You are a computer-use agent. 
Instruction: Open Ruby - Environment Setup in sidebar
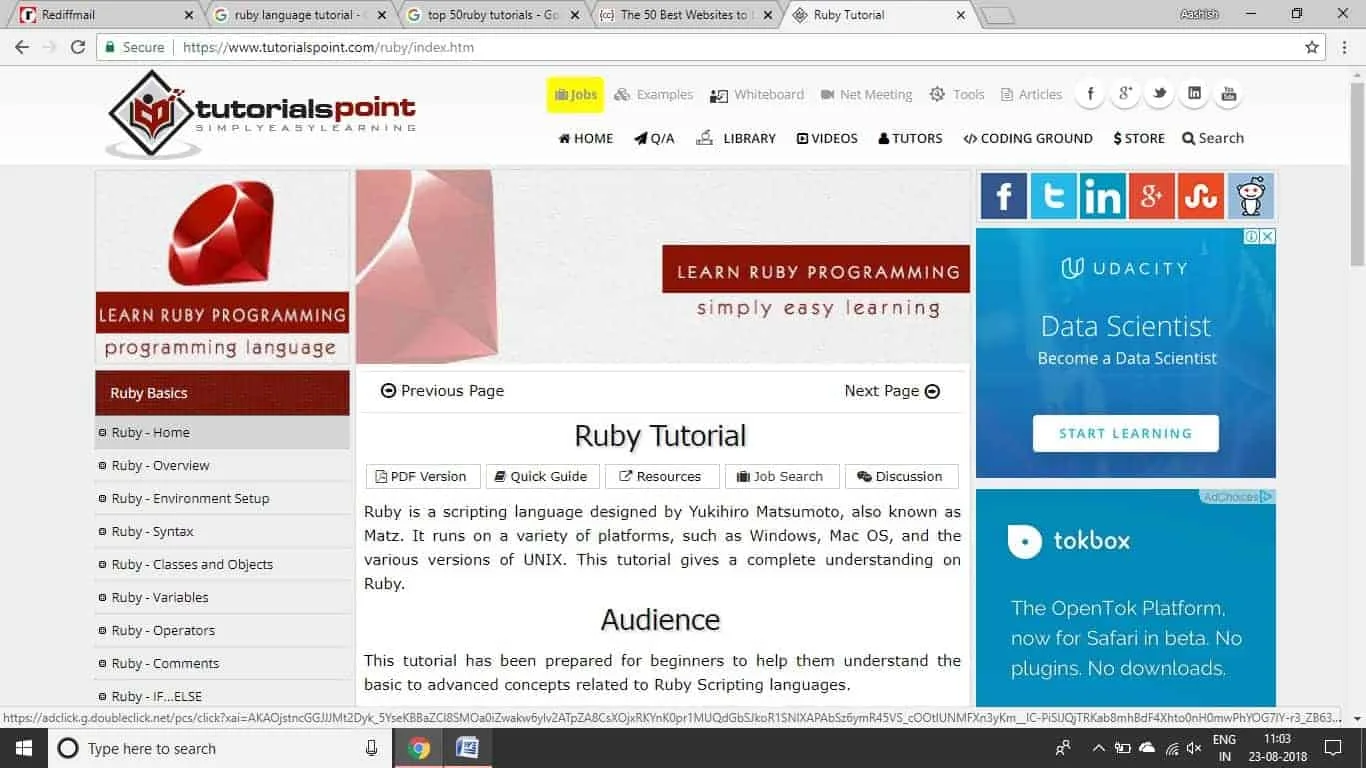[x=222, y=499]
